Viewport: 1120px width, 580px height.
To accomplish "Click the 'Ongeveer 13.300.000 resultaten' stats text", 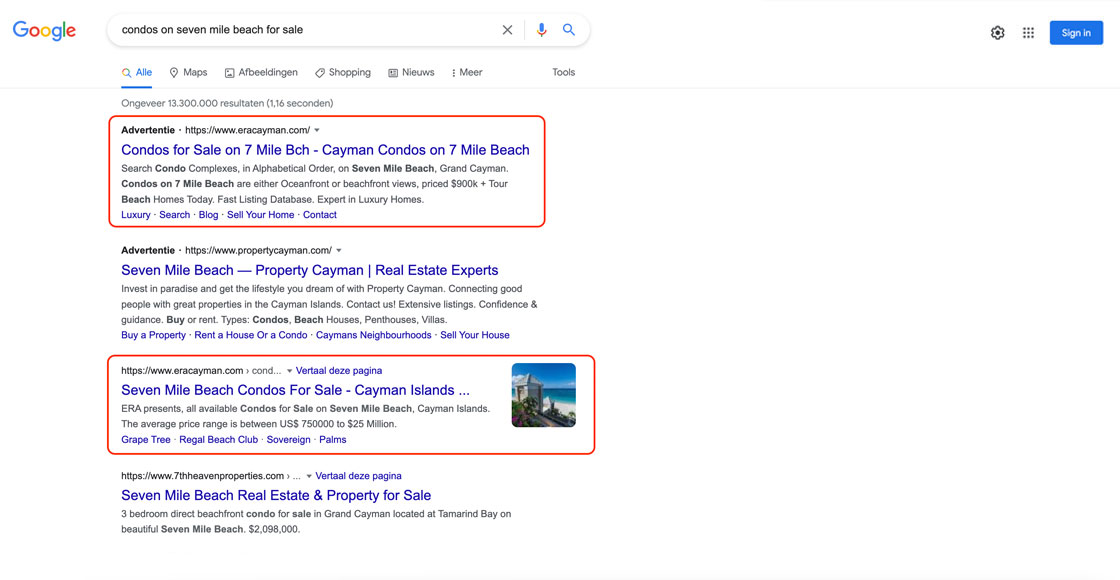I will coord(227,104).
